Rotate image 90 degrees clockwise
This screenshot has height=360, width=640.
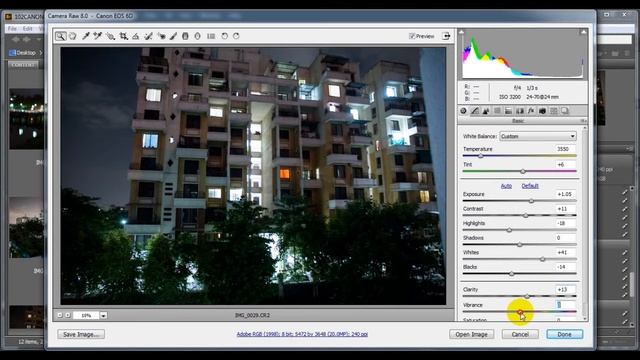click(236, 36)
